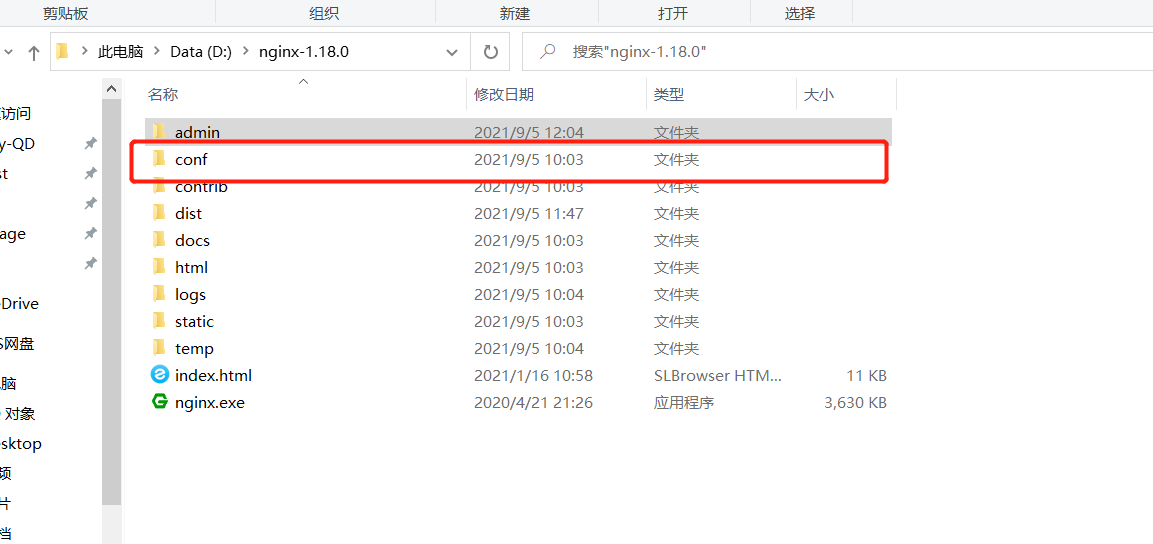Image resolution: width=1153 pixels, height=544 pixels.
Task: Select the index.html file name
Action: tap(213, 376)
